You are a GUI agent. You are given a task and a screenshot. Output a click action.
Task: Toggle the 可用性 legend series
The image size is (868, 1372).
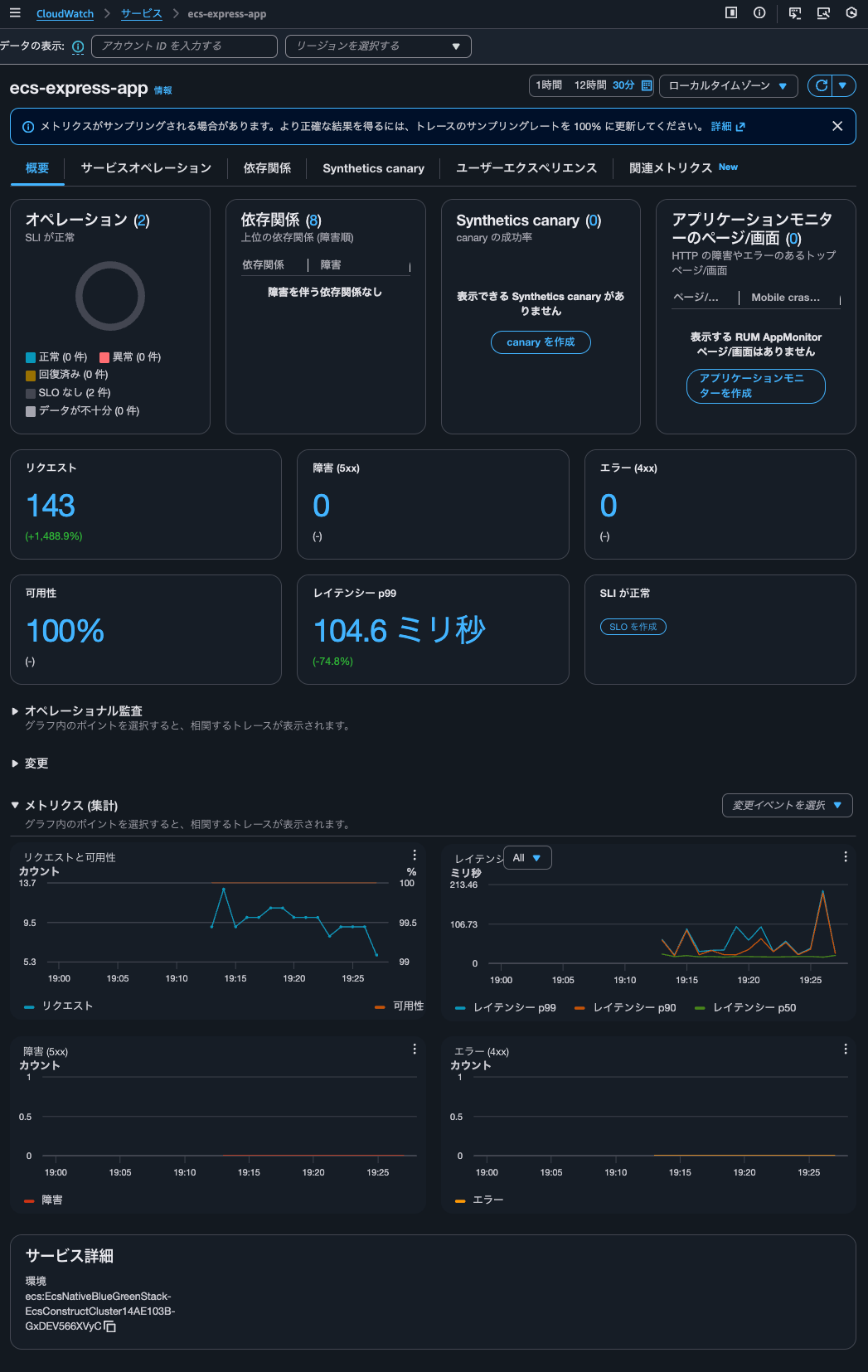point(399,1006)
